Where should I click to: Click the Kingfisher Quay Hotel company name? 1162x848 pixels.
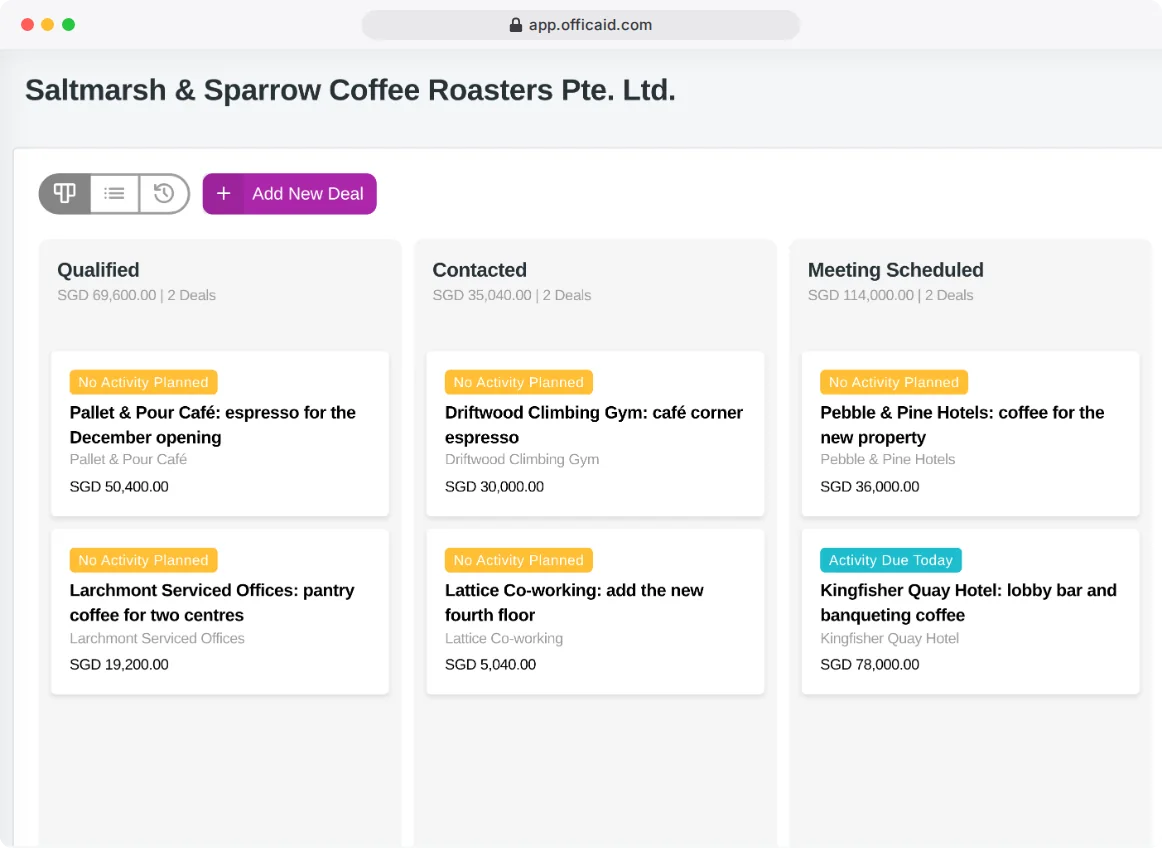pos(889,638)
